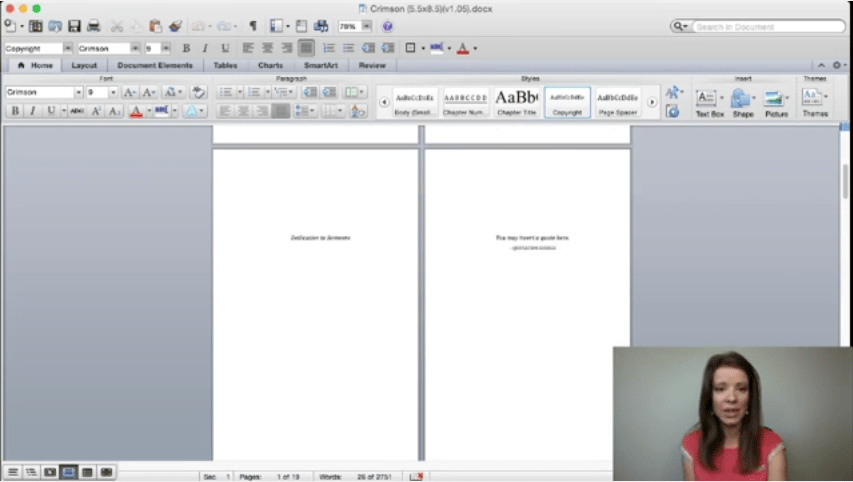Image resolution: width=853 pixels, height=482 pixels.
Task: Open the Copyright style dropdown in formatting bar
Action: pos(68,48)
